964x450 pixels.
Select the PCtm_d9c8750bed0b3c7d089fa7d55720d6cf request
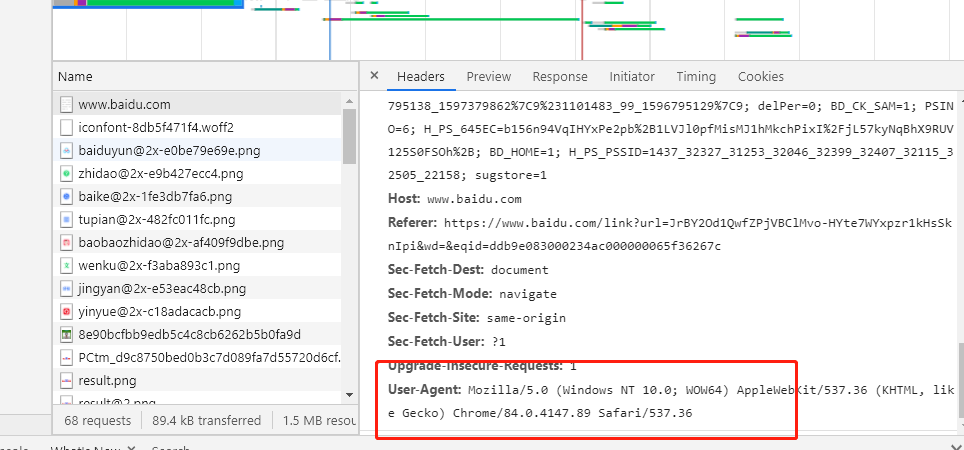point(199,358)
